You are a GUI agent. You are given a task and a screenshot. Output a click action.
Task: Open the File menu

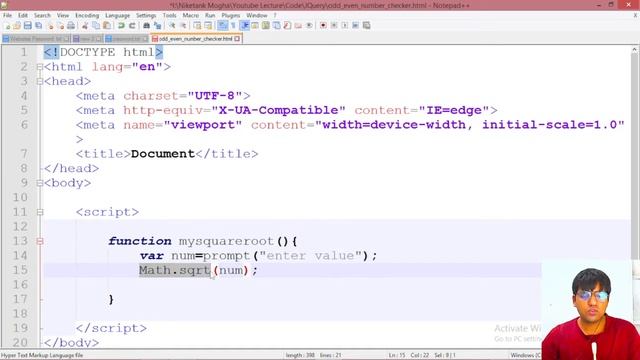click(x=7, y=16)
